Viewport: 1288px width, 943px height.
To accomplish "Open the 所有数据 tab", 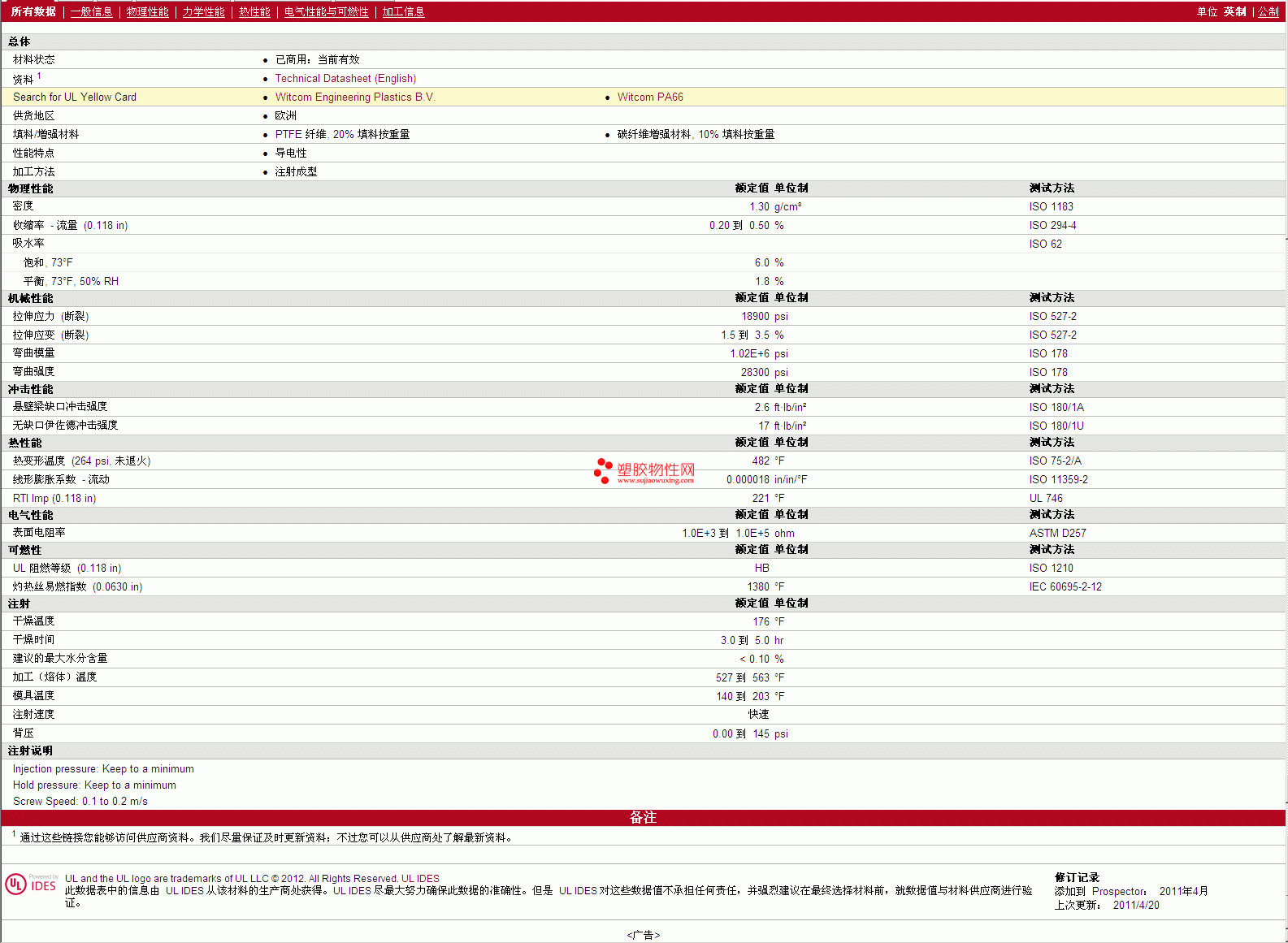I will pyautogui.click(x=33, y=11).
